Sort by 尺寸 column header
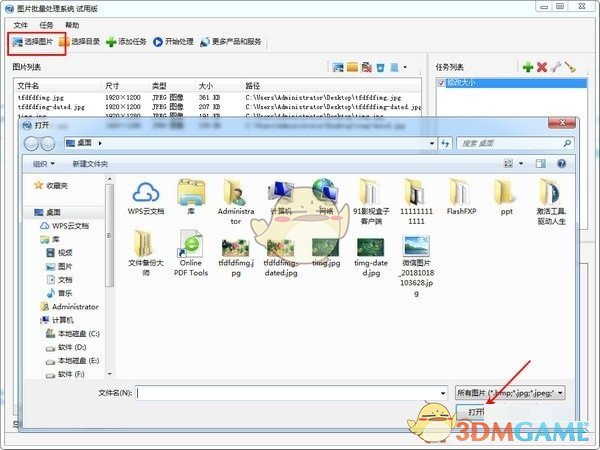 tap(127, 86)
